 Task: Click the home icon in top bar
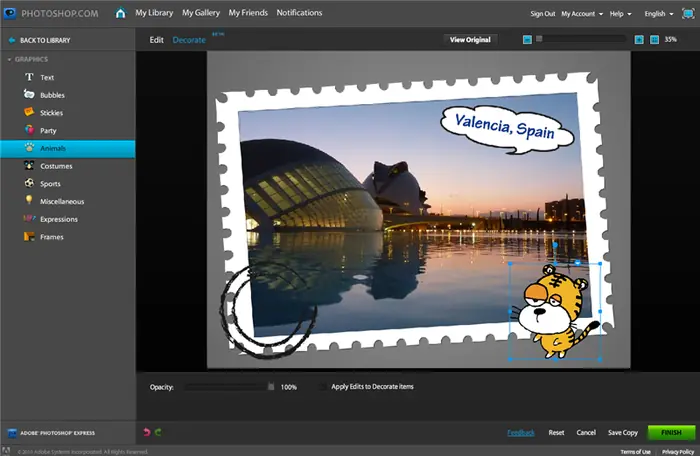[120, 13]
